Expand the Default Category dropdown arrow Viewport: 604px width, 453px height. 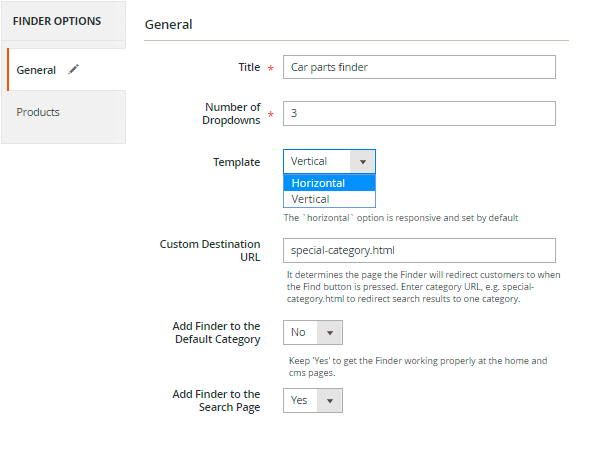point(330,332)
